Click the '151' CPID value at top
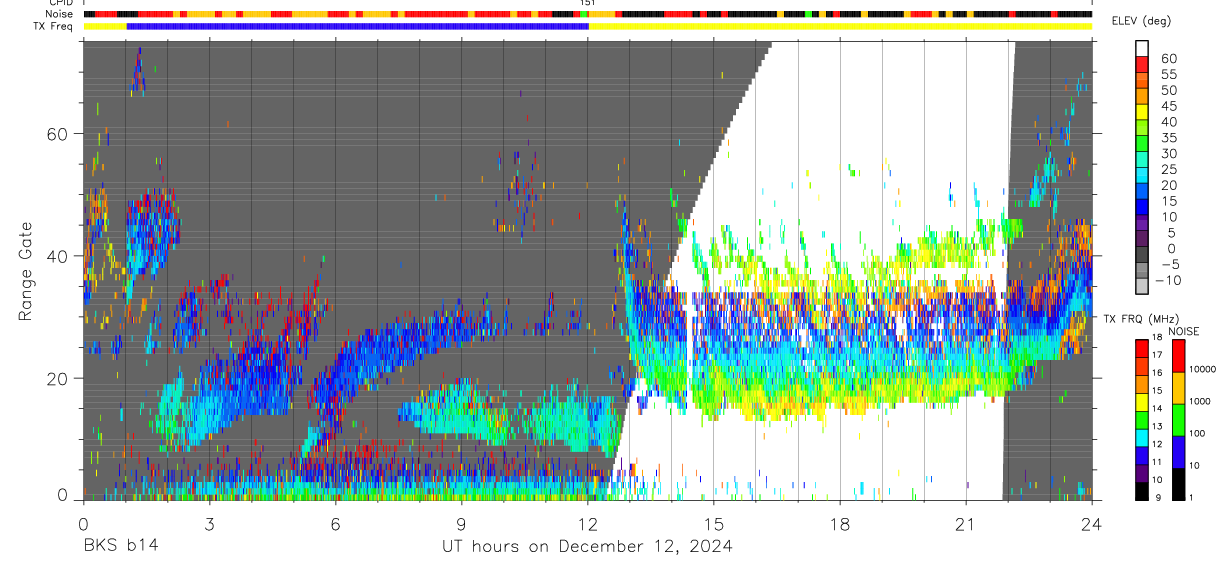 pyautogui.click(x=588, y=4)
